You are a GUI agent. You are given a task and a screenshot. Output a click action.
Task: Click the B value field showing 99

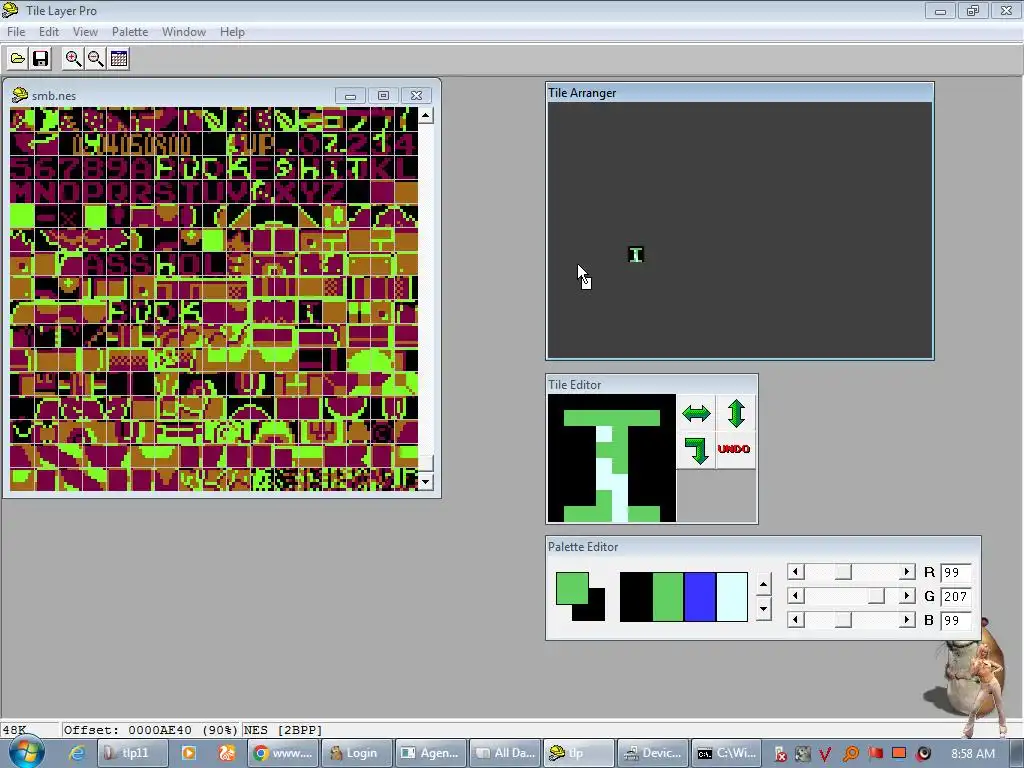click(x=955, y=620)
